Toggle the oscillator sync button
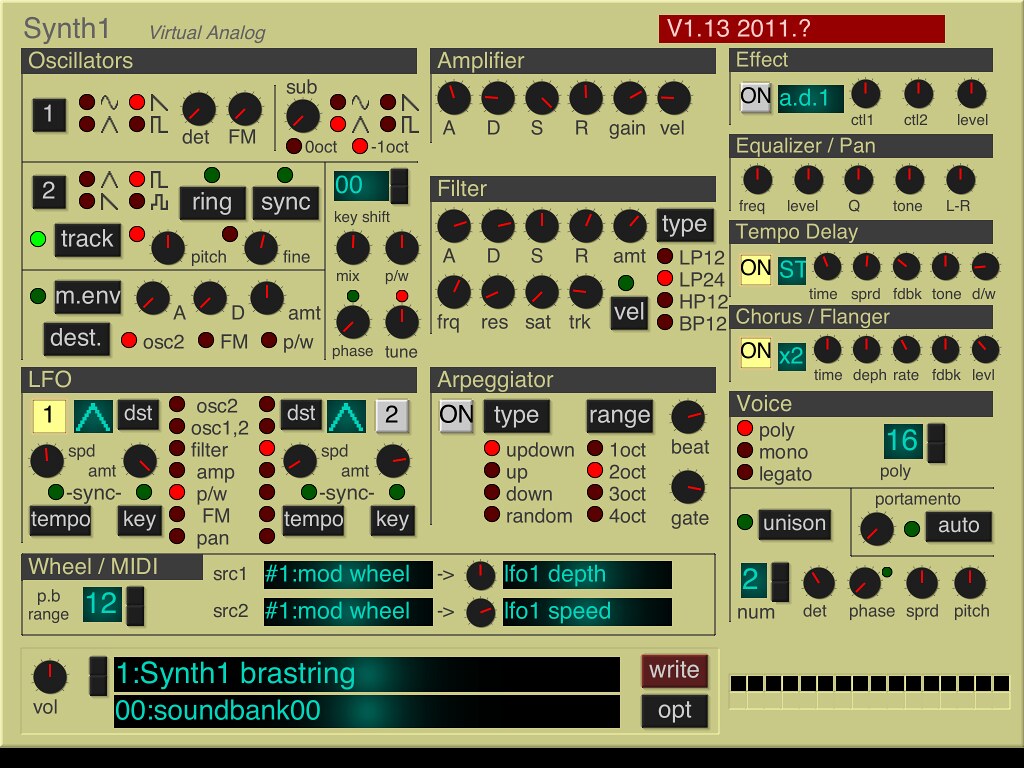 click(285, 202)
